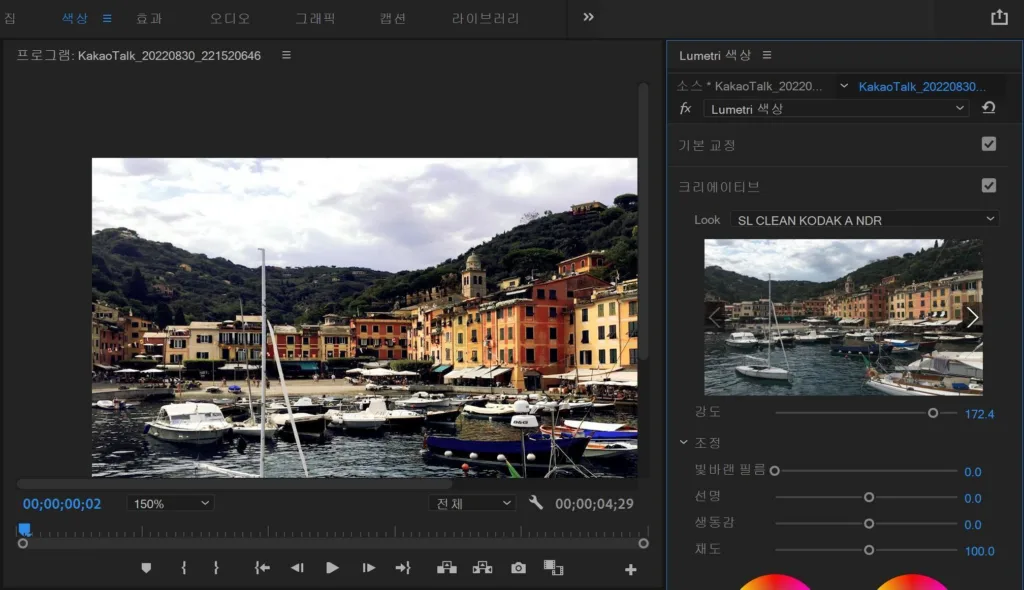
Task: Click the Mark In bracket icon
Action: coord(184,568)
